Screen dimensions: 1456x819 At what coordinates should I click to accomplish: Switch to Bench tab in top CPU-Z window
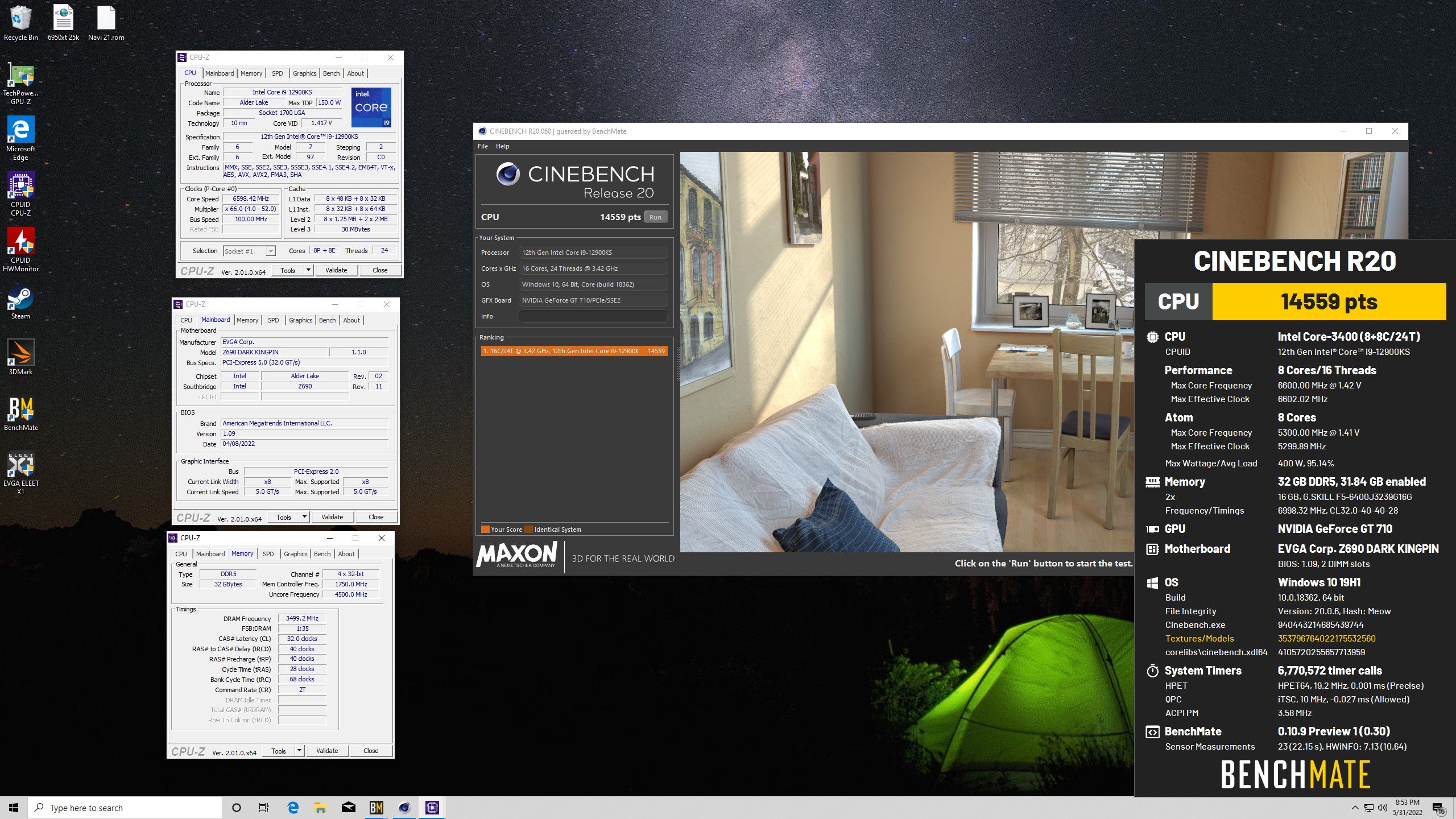pos(331,73)
